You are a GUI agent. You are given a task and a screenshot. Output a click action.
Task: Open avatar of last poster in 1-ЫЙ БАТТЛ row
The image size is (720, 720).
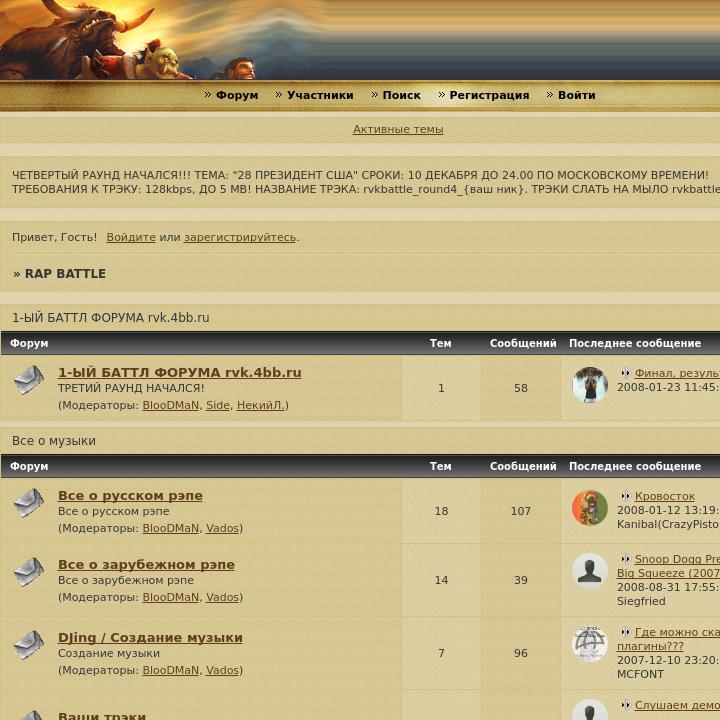click(x=590, y=385)
